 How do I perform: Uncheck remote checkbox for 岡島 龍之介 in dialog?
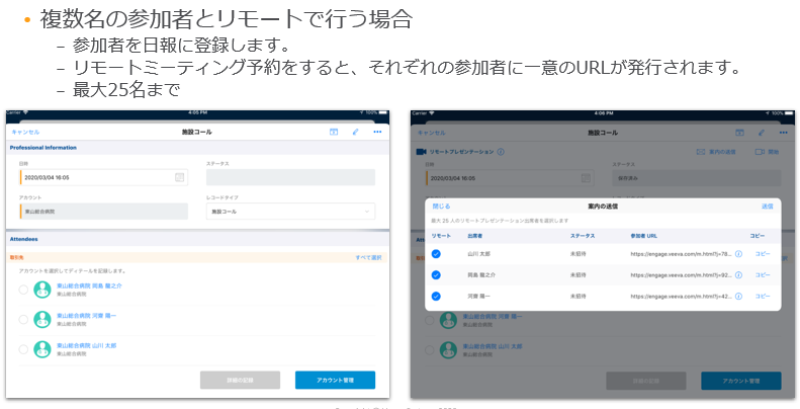[436, 275]
